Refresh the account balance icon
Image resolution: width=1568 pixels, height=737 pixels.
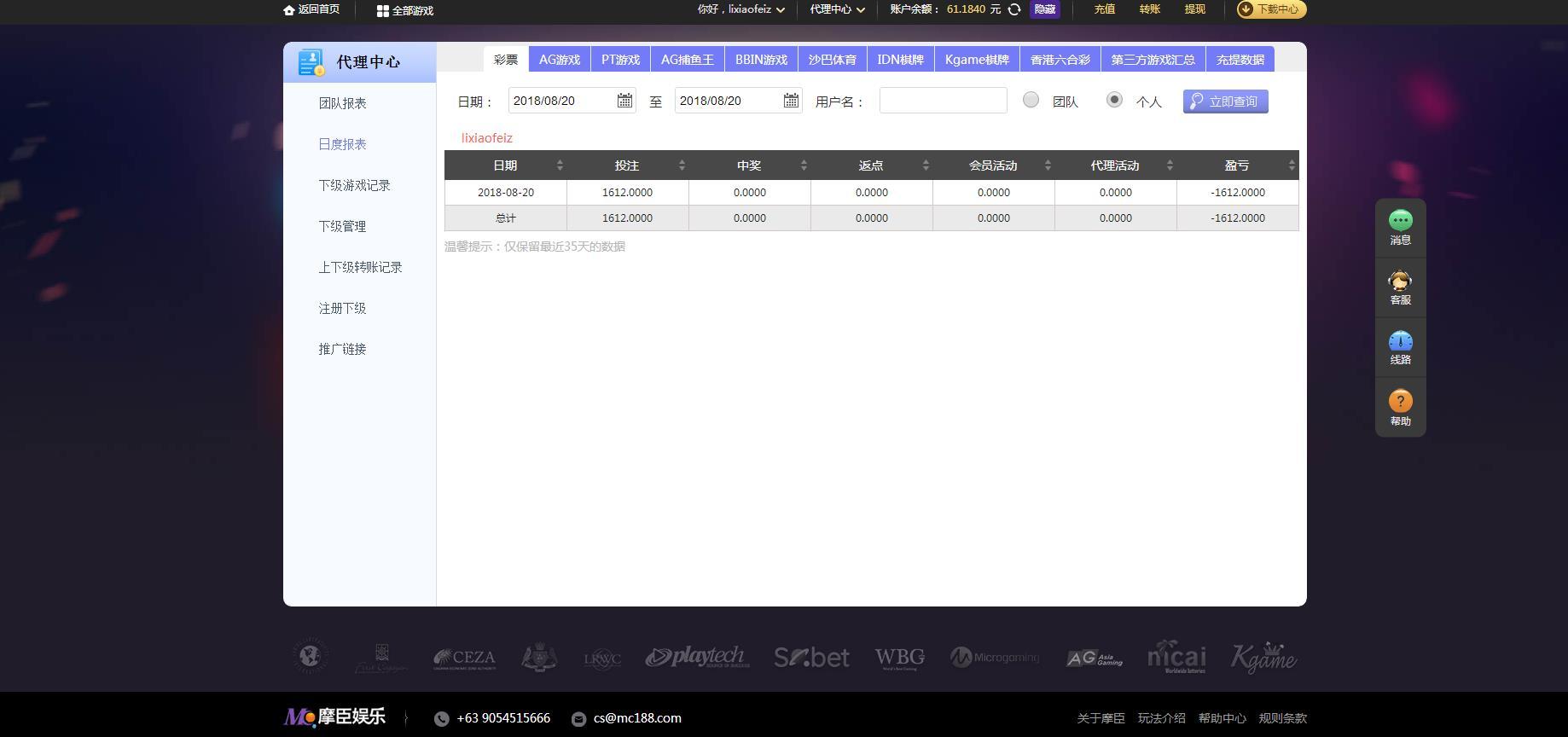pyautogui.click(x=1014, y=9)
